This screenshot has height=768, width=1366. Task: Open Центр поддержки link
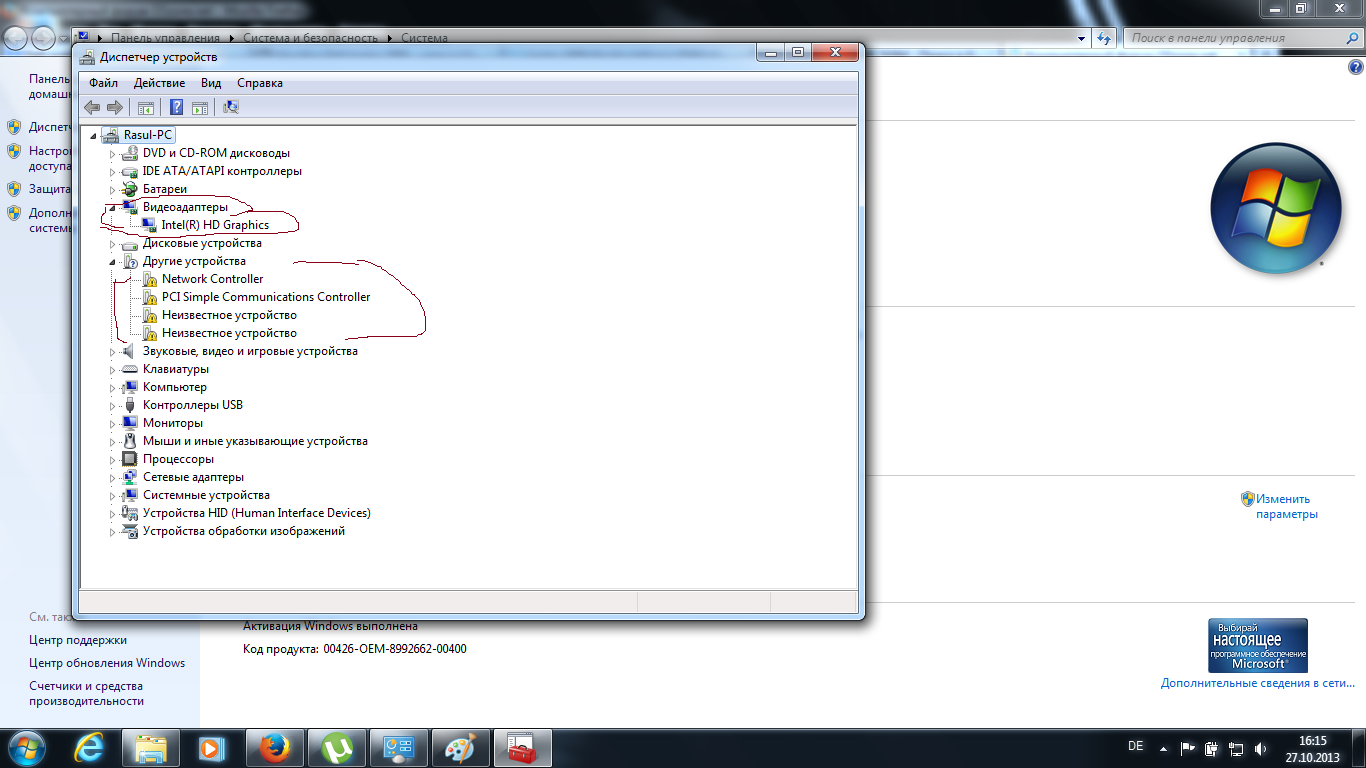(78, 640)
